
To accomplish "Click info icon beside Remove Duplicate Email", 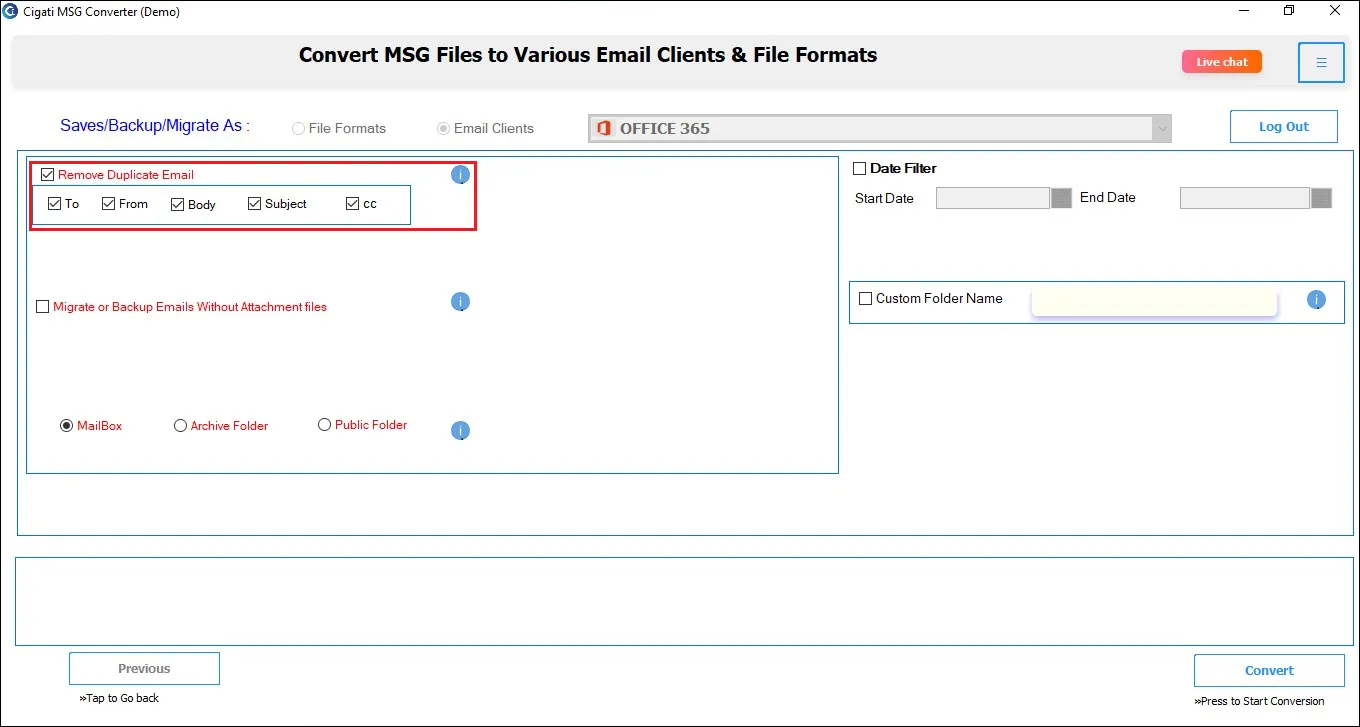I will pos(460,175).
